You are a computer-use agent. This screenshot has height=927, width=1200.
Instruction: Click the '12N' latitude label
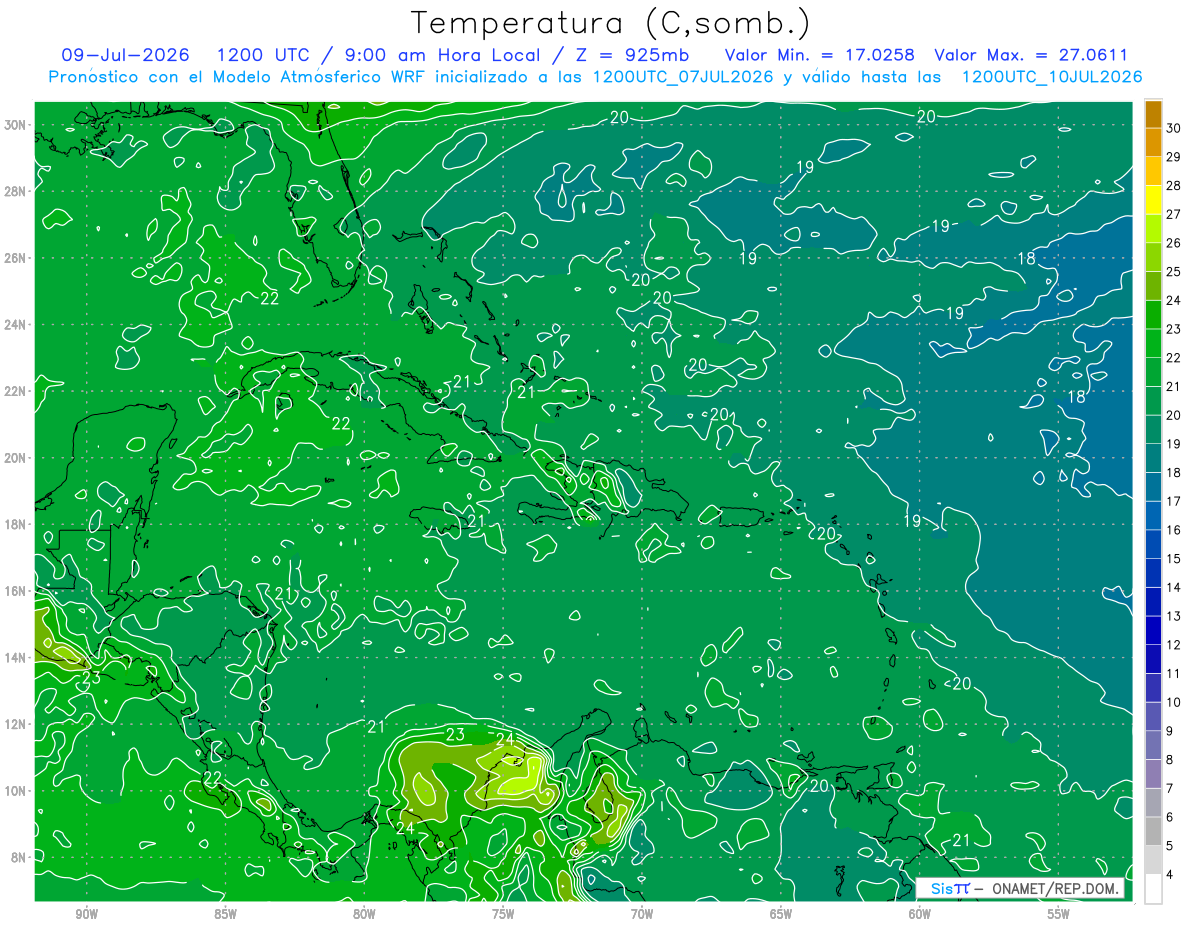point(15,724)
